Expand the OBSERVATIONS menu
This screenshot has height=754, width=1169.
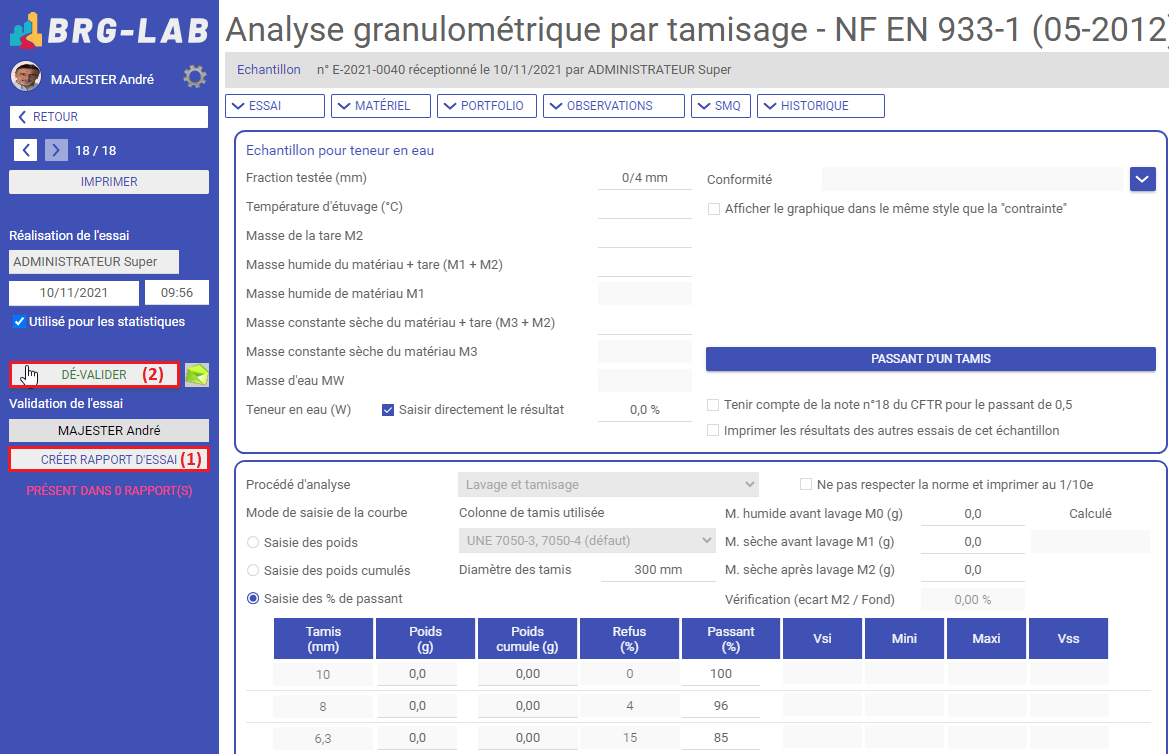click(x=614, y=106)
